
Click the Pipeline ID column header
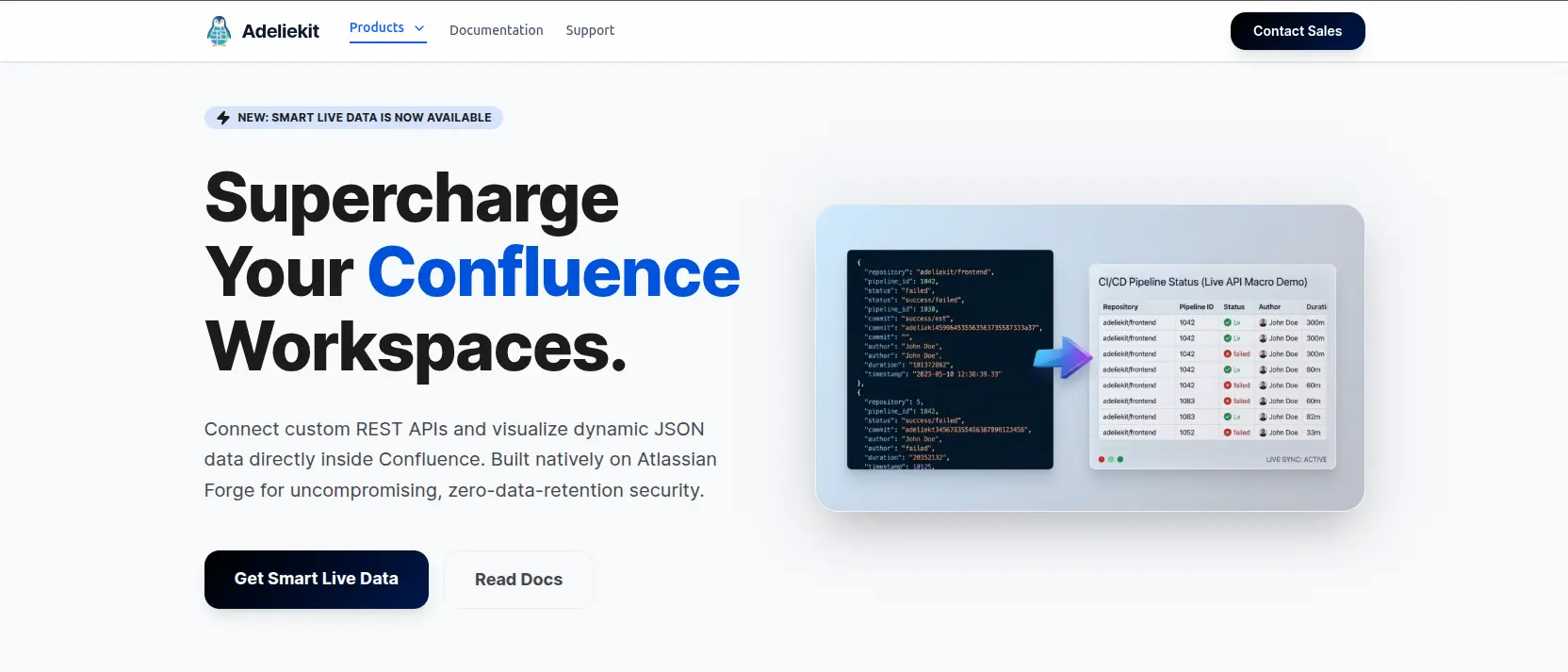point(1196,307)
